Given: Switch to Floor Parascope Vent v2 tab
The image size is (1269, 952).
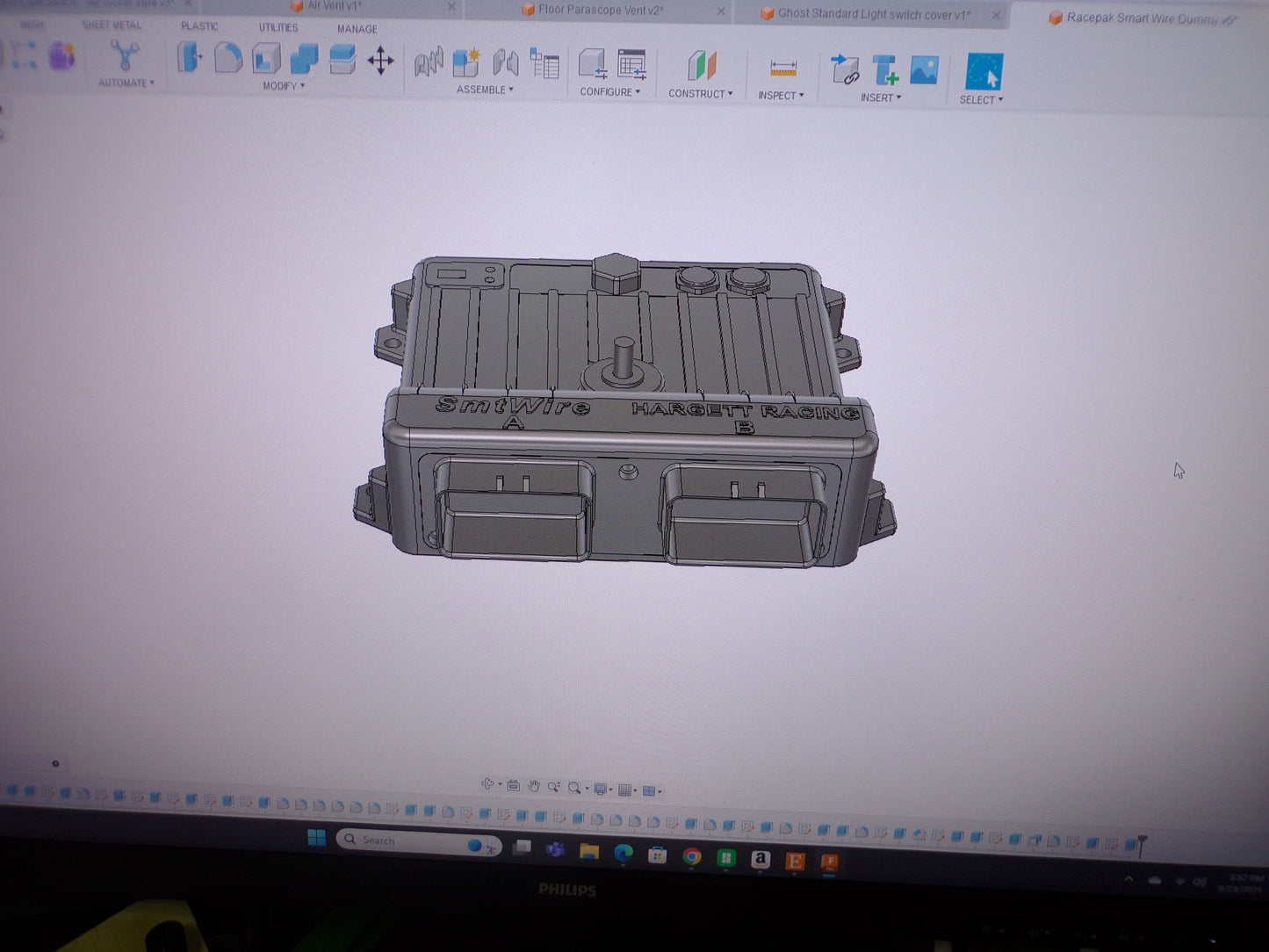Looking at the screenshot, I should pyautogui.click(x=601, y=11).
